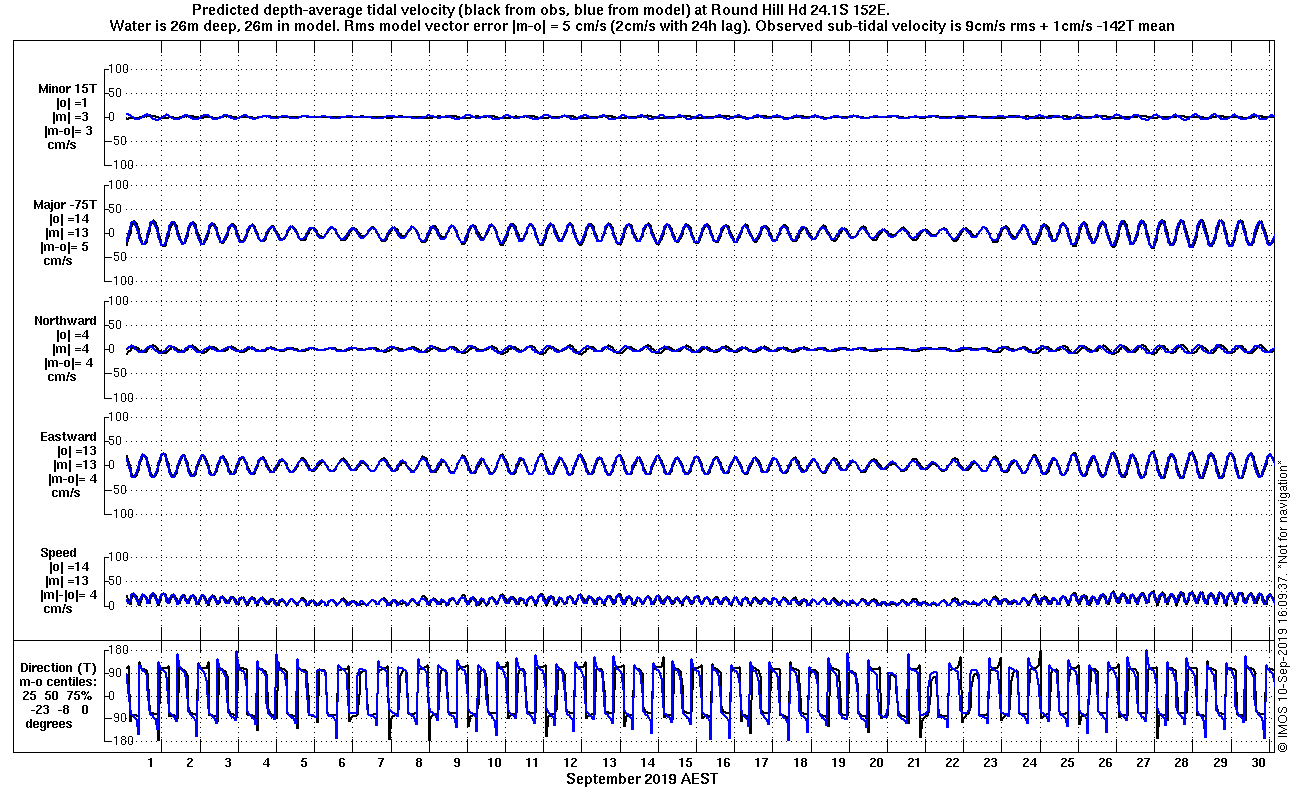Click day 15 tick label on time axis
The height and width of the screenshot is (800, 1300).
click(686, 762)
